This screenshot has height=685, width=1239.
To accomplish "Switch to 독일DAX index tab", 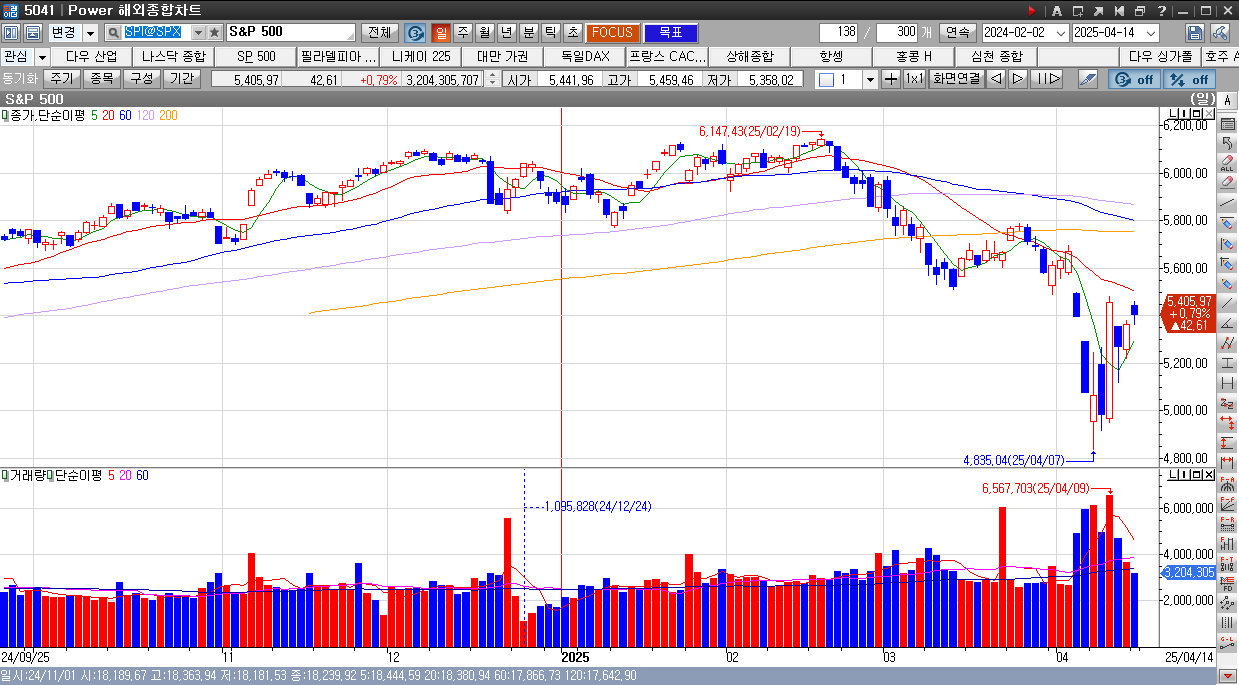I will click(585, 56).
